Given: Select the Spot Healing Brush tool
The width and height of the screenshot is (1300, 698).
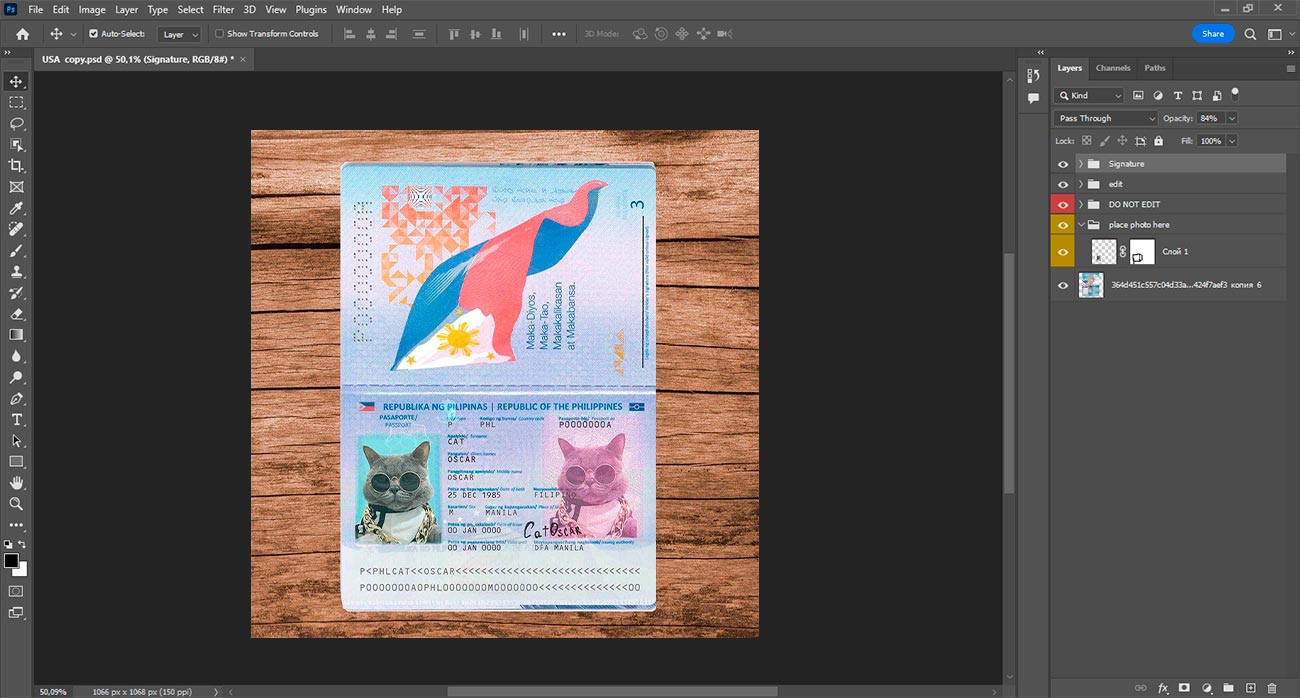Looking at the screenshot, I should pyautogui.click(x=16, y=229).
